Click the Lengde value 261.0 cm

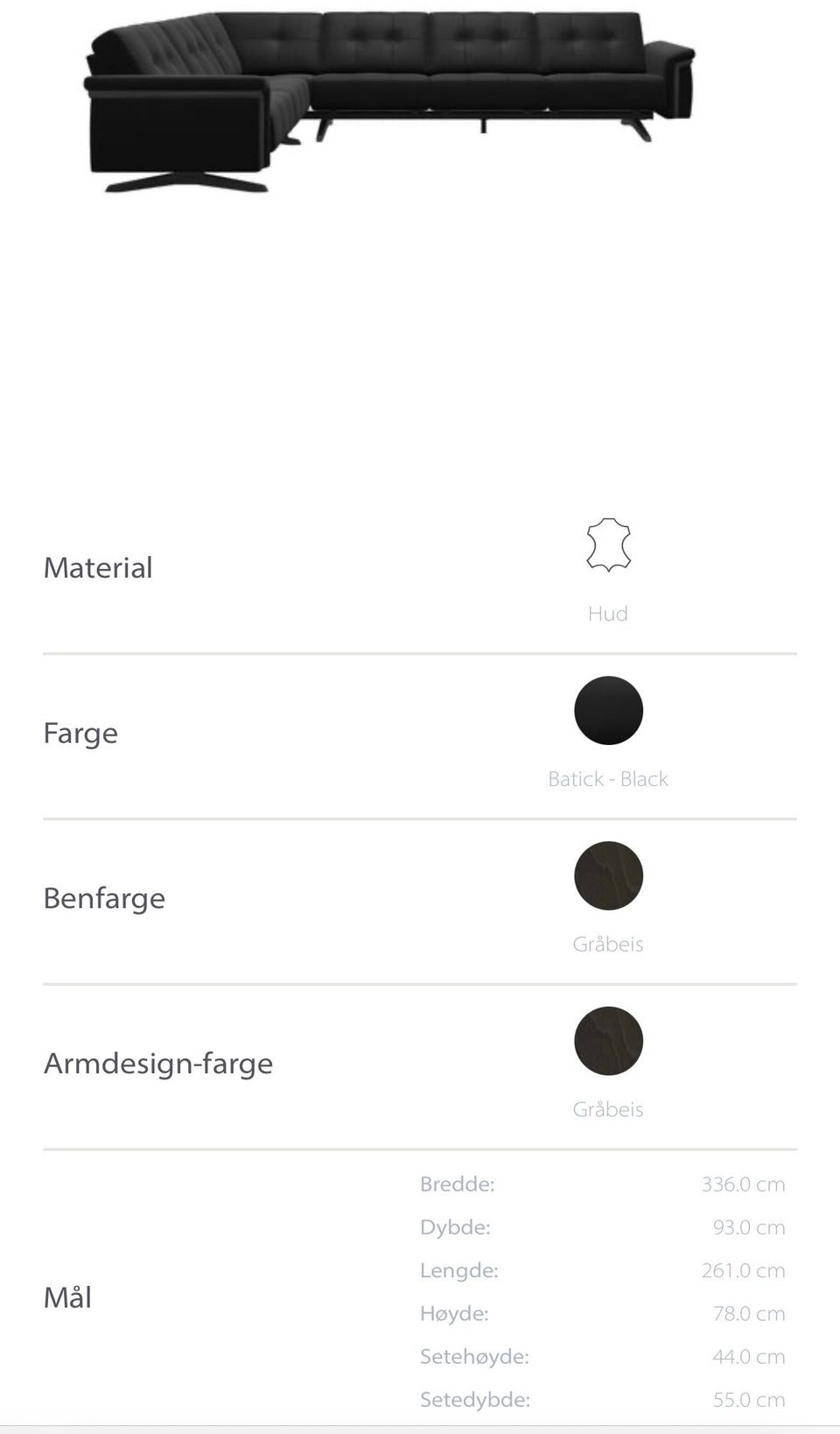(x=743, y=1270)
